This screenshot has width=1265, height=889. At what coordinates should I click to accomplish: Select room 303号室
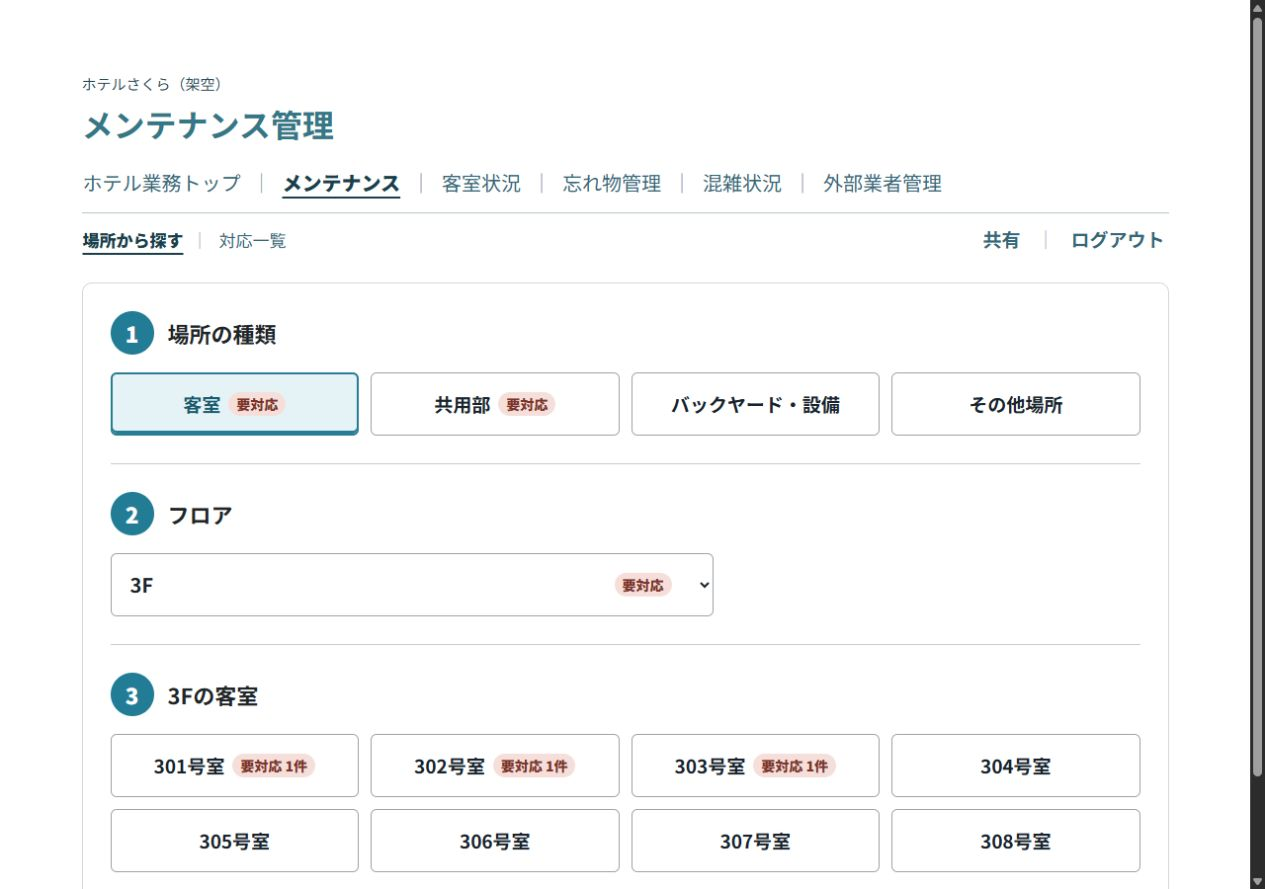(x=755, y=766)
